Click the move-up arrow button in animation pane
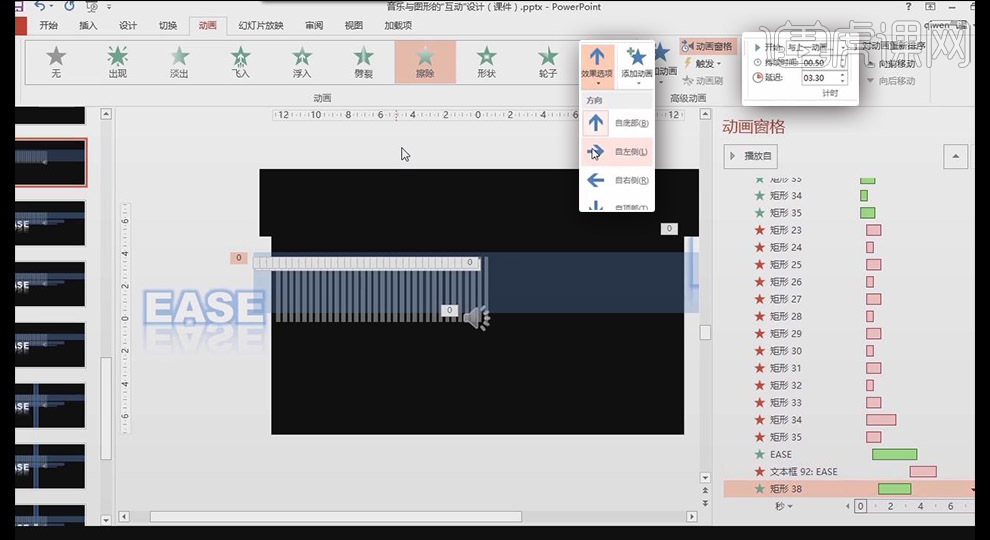The height and width of the screenshot is (540, 990). tap(956, 156)
